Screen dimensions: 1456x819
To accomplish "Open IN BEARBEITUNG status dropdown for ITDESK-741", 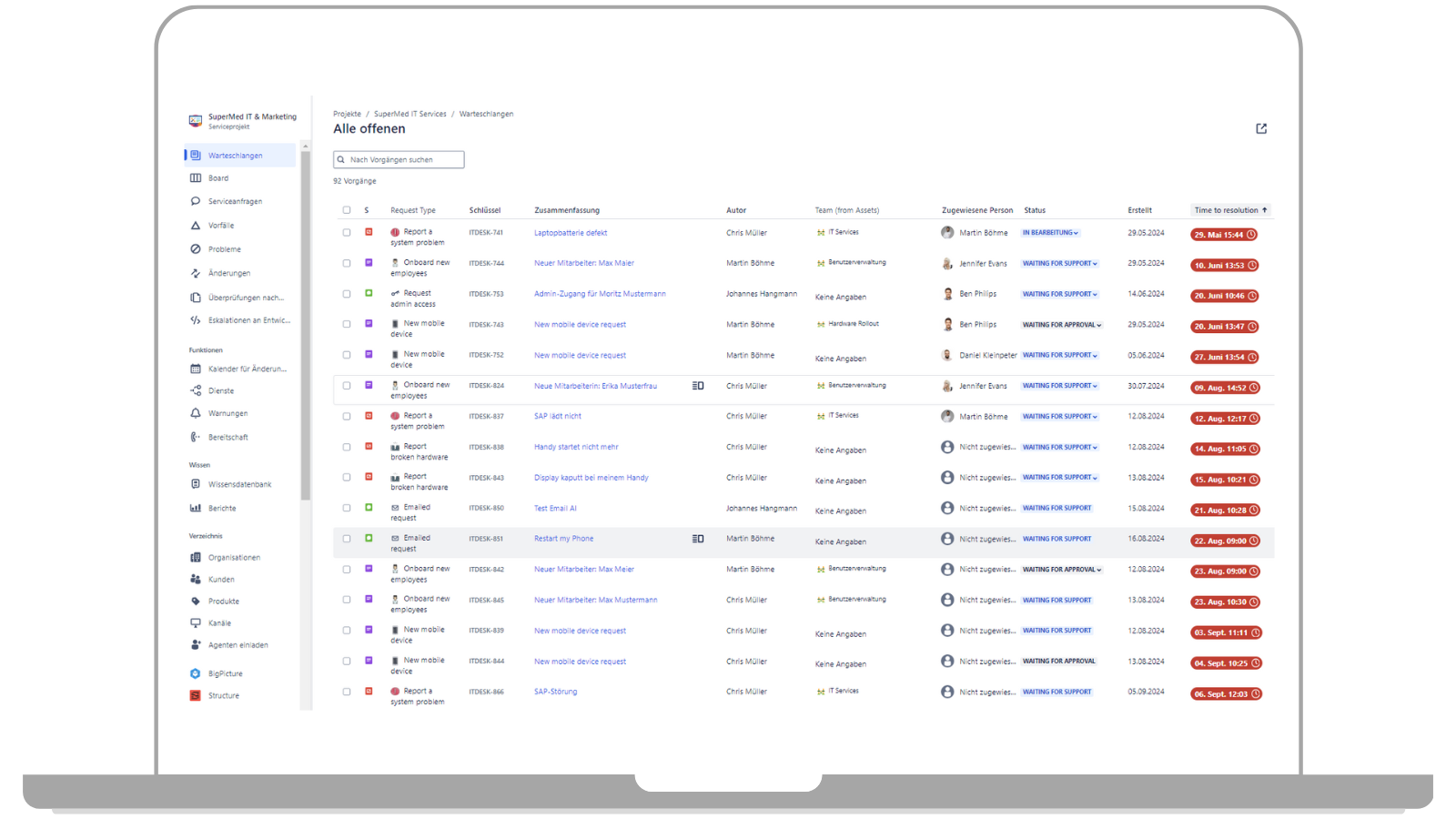I will click(1050, 233).
